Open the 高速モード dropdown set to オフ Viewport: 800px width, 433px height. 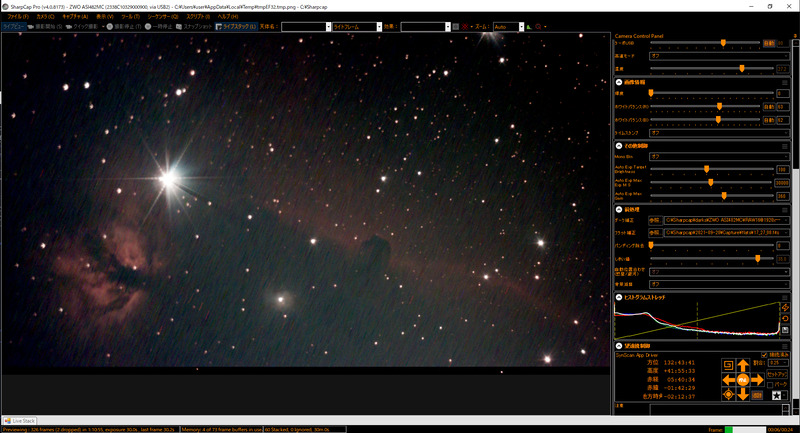719,56
